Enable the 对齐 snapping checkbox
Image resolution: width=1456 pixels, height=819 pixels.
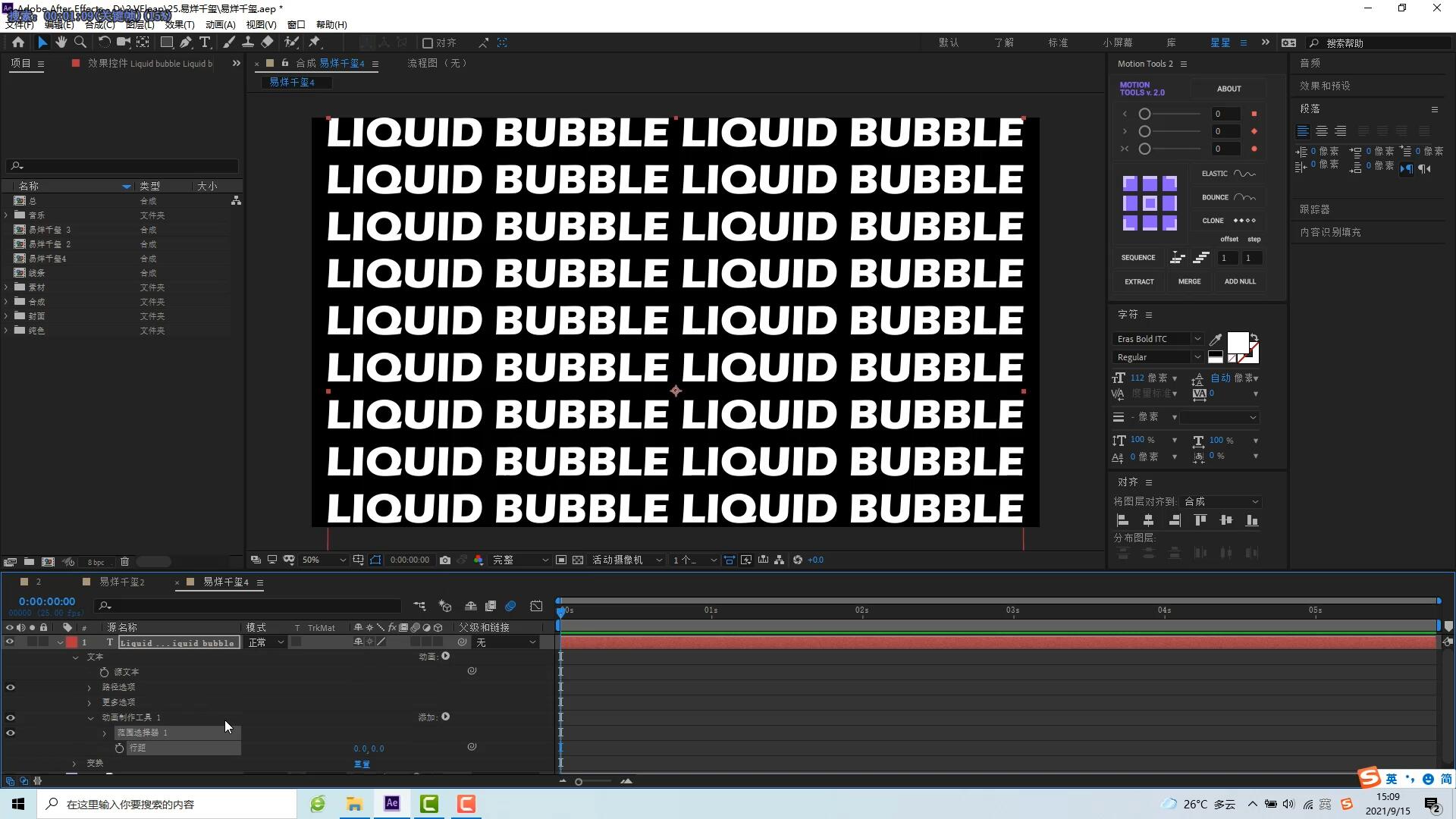pyautogui.click(x=428, y=43)
